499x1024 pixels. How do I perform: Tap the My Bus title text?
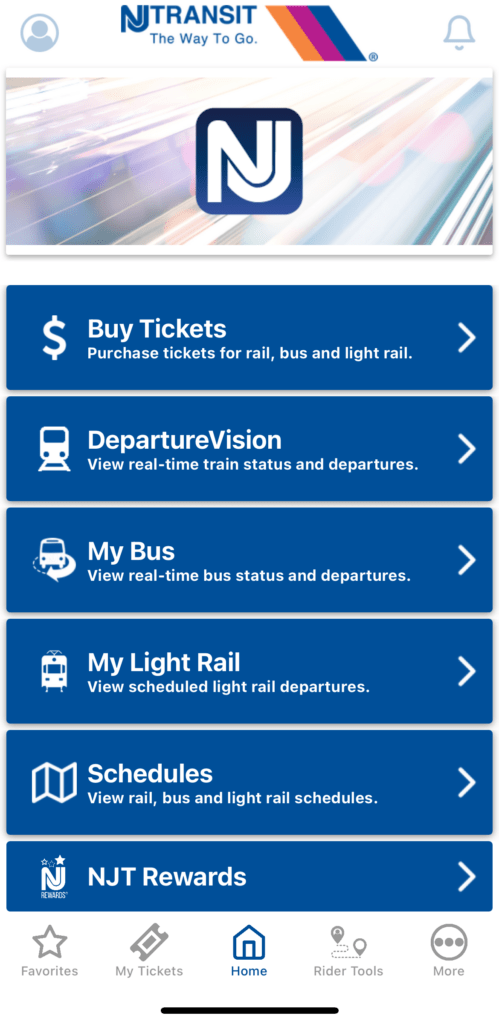pos(131,552)
